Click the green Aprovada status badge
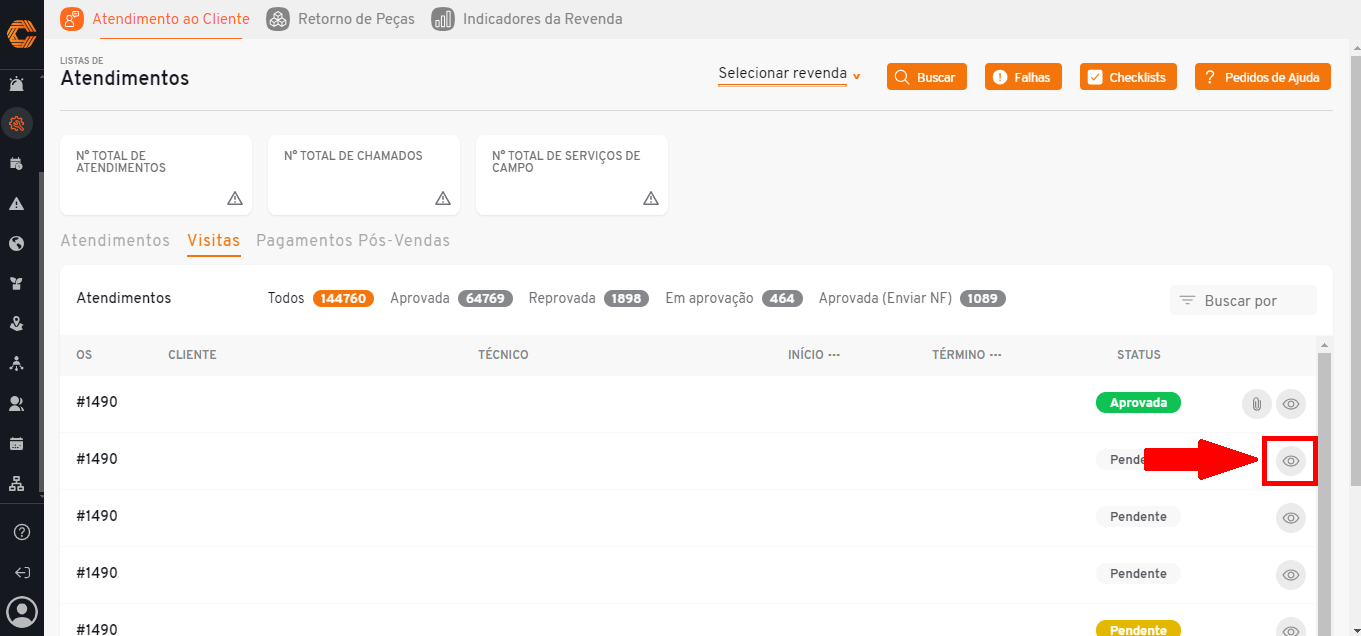The image size is (1361, 636). point(1138,402)
